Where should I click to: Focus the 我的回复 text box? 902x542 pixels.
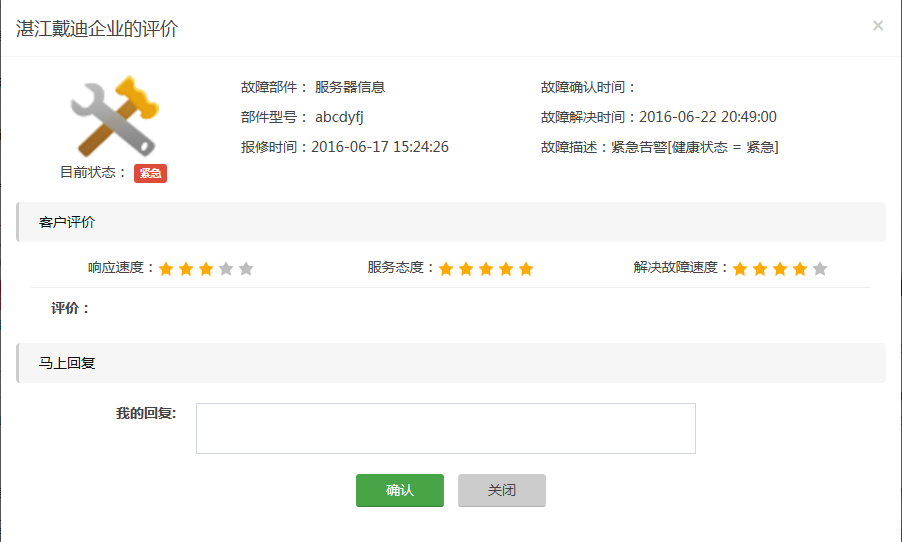click(446, 428)
